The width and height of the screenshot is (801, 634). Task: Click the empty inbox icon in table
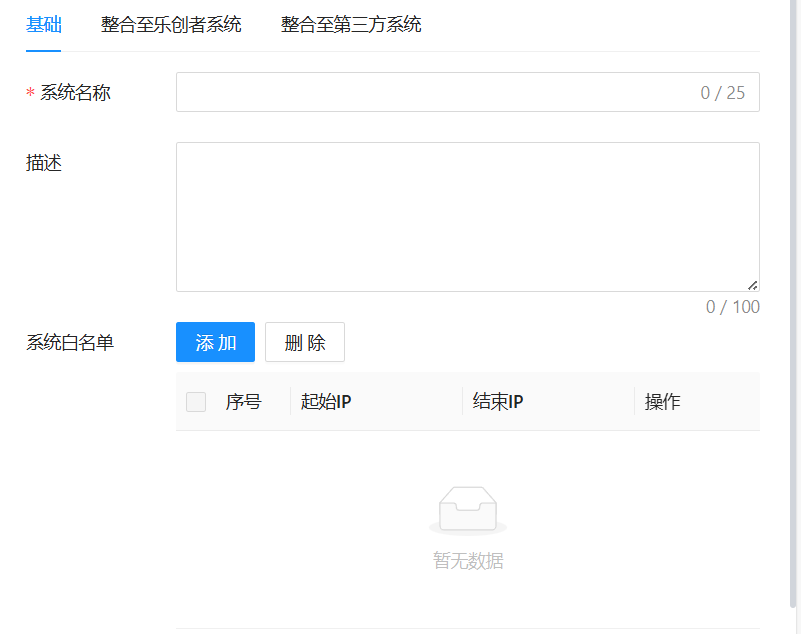(467, 510)
